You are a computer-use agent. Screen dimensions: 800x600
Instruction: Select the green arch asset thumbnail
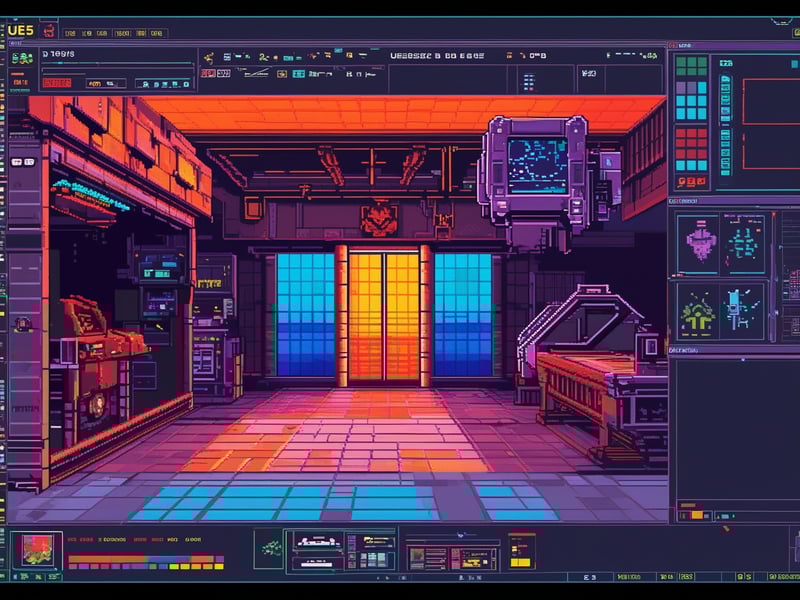698,311
